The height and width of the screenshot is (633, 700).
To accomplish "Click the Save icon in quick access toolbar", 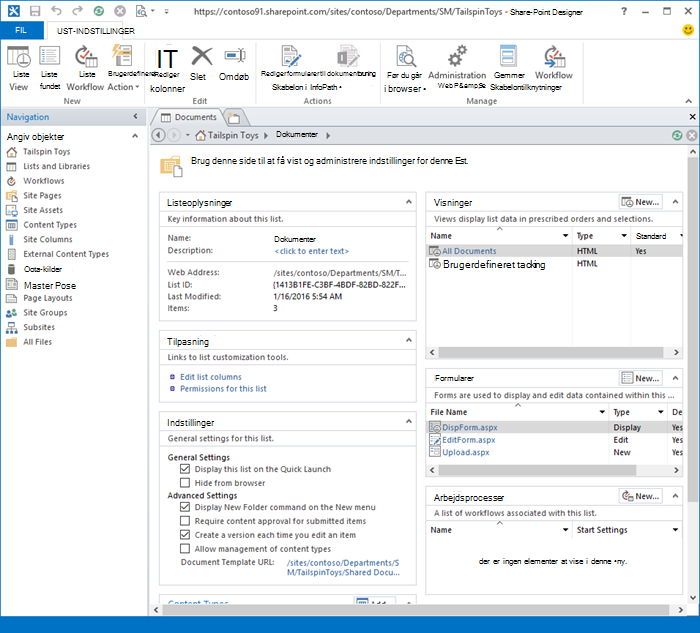I will 35,11.
